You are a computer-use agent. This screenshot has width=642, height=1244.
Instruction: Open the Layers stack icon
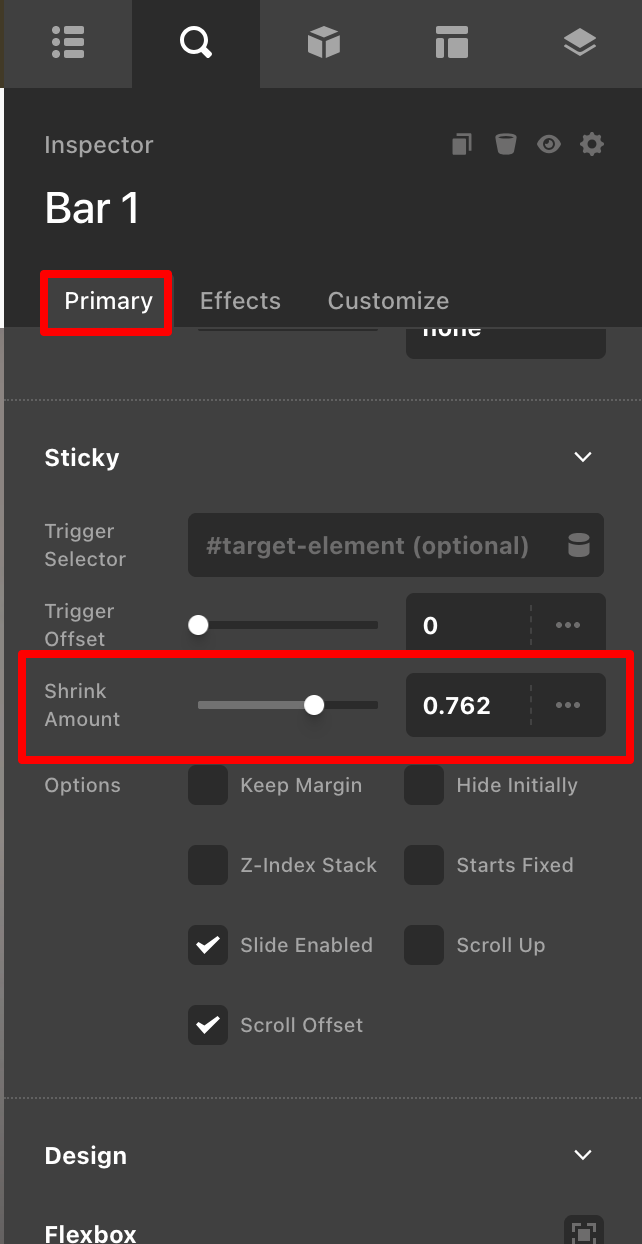tap(580, 43)
